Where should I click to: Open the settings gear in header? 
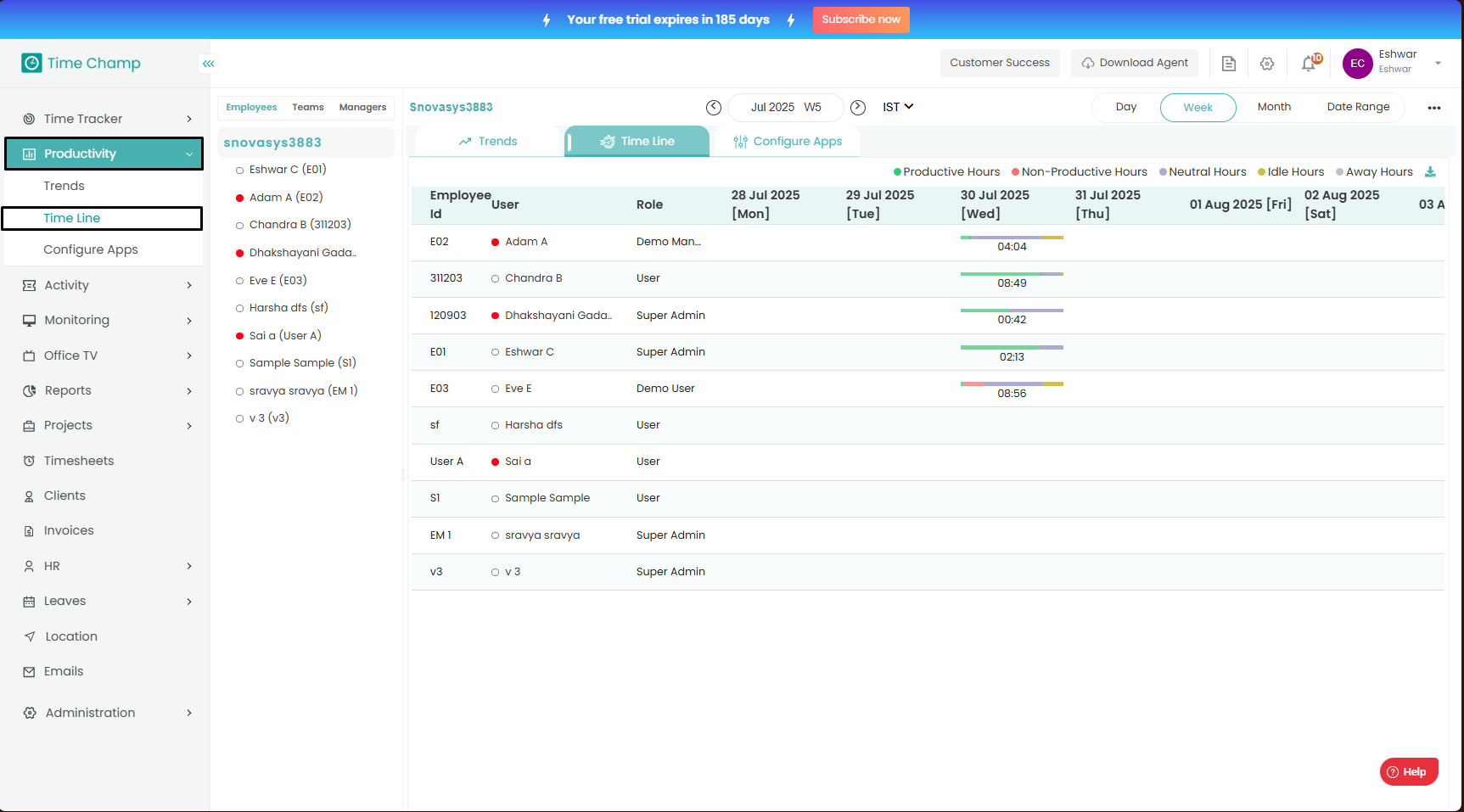pos(1267,64)
